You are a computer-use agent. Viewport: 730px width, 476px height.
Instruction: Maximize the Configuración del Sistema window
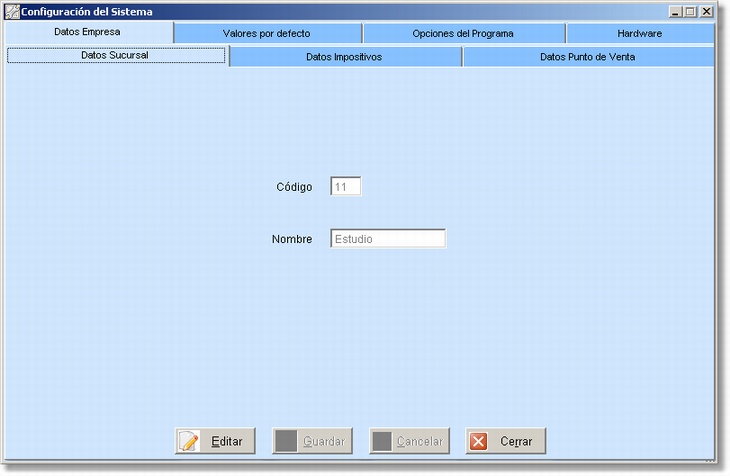[x=690, y=12]
